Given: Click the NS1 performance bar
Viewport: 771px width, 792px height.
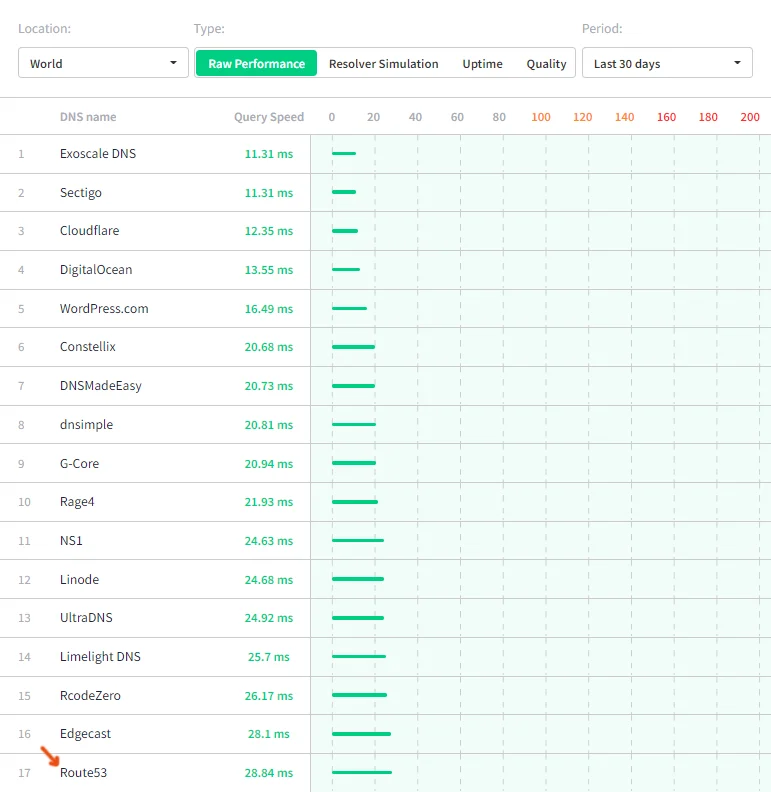Looking at the screenshot, I should tap(358, 540).
